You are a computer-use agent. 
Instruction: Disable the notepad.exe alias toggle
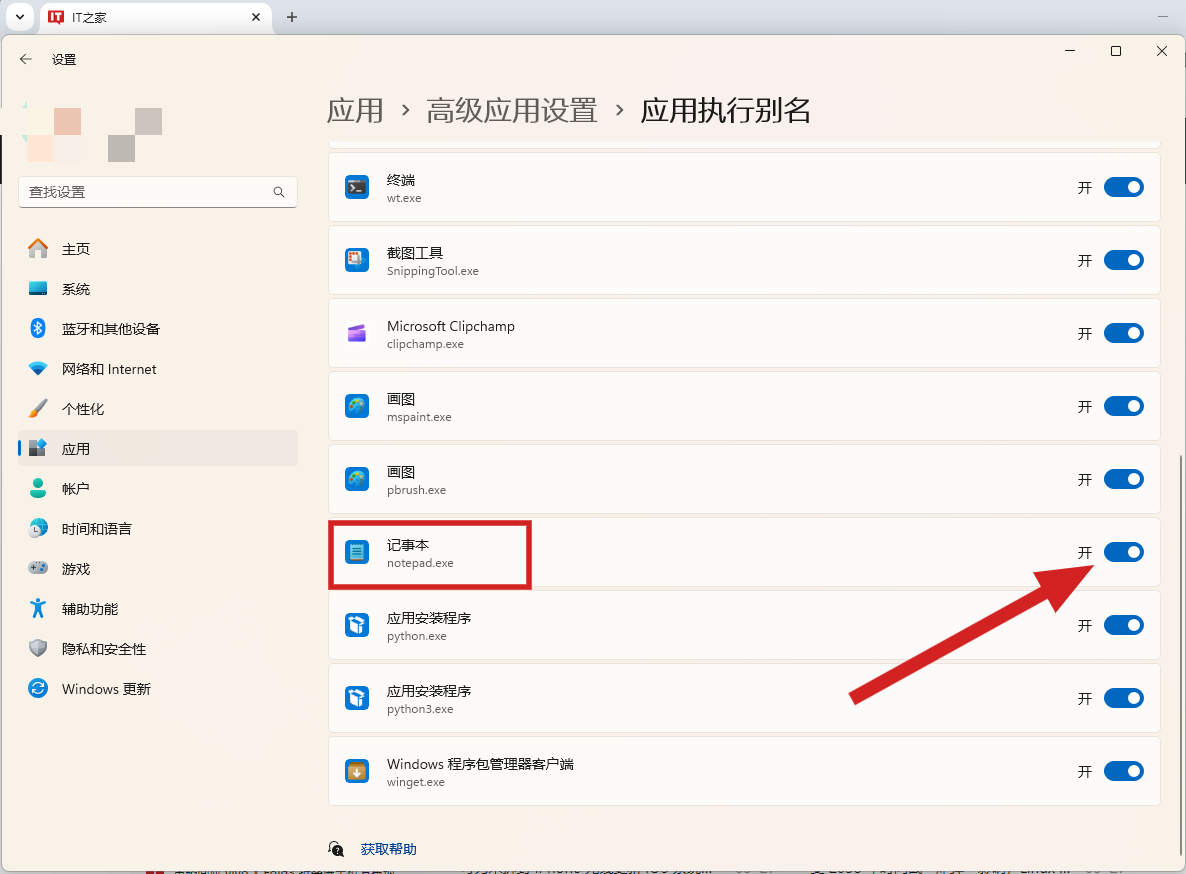click(1123, 551)
